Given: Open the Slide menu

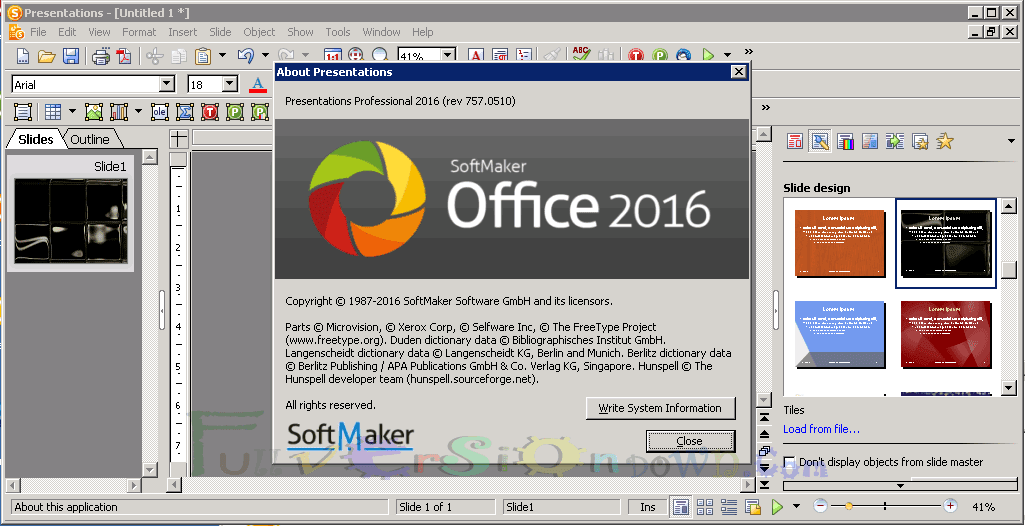Looking at the screenshot, I should [220, 32].
